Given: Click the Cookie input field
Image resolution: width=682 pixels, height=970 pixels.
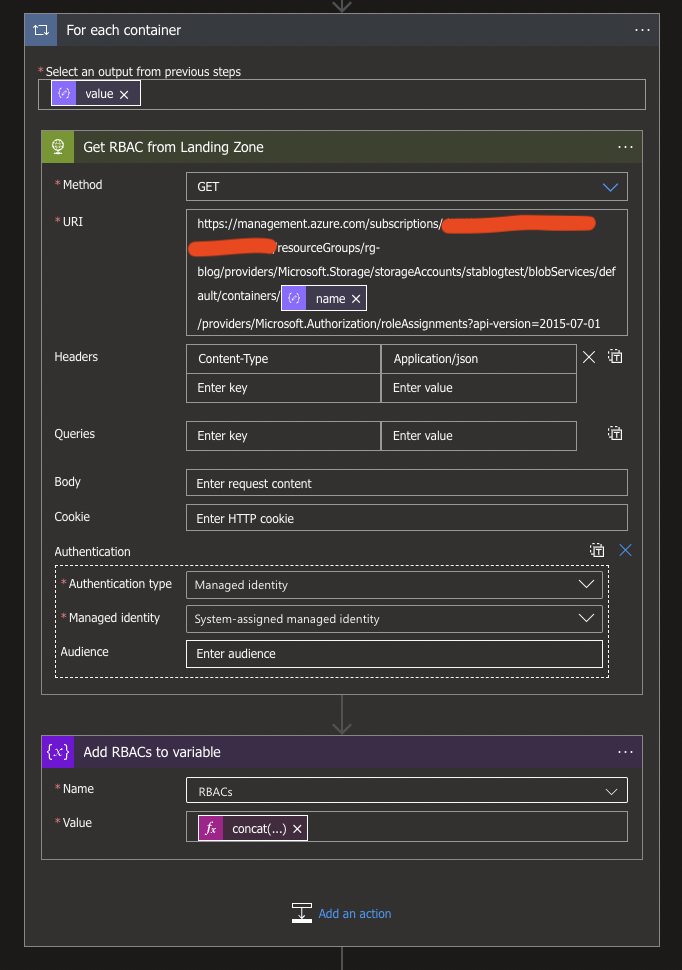Looking at the screenshot, I should point(406,518).
